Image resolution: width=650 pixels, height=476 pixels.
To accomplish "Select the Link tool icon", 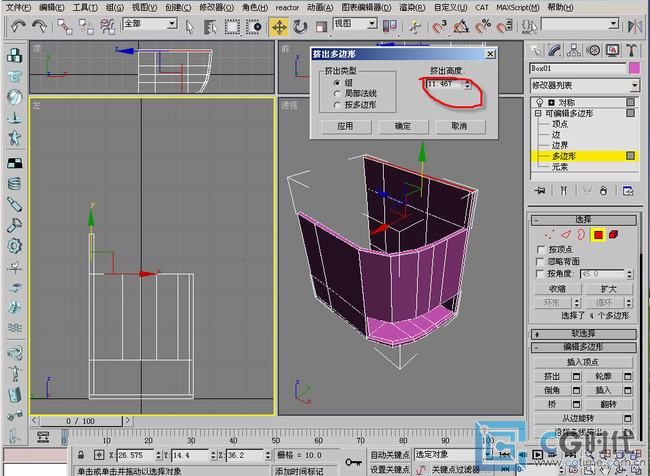I will [65, 27].
